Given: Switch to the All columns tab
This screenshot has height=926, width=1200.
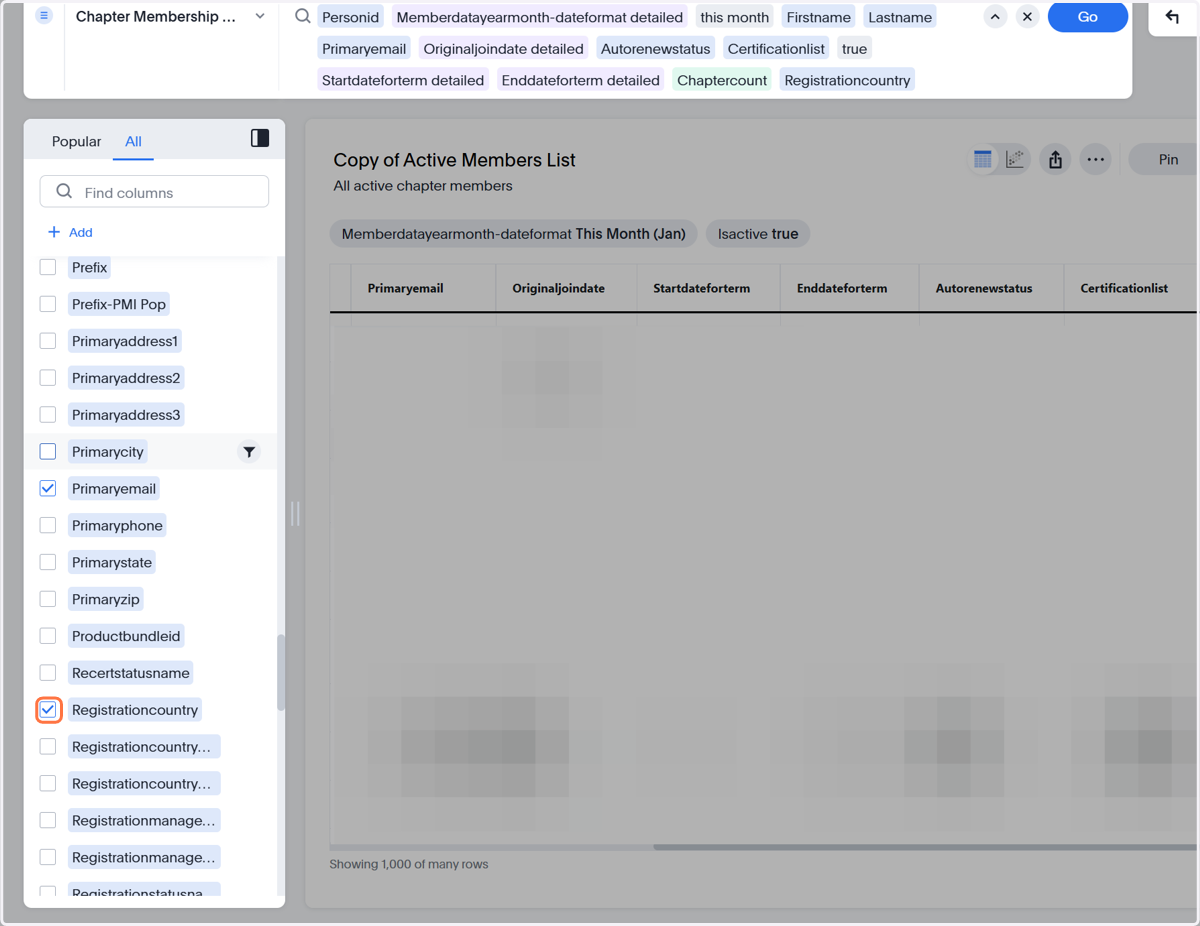Looking at the screenshot, I should pos(133,141).
